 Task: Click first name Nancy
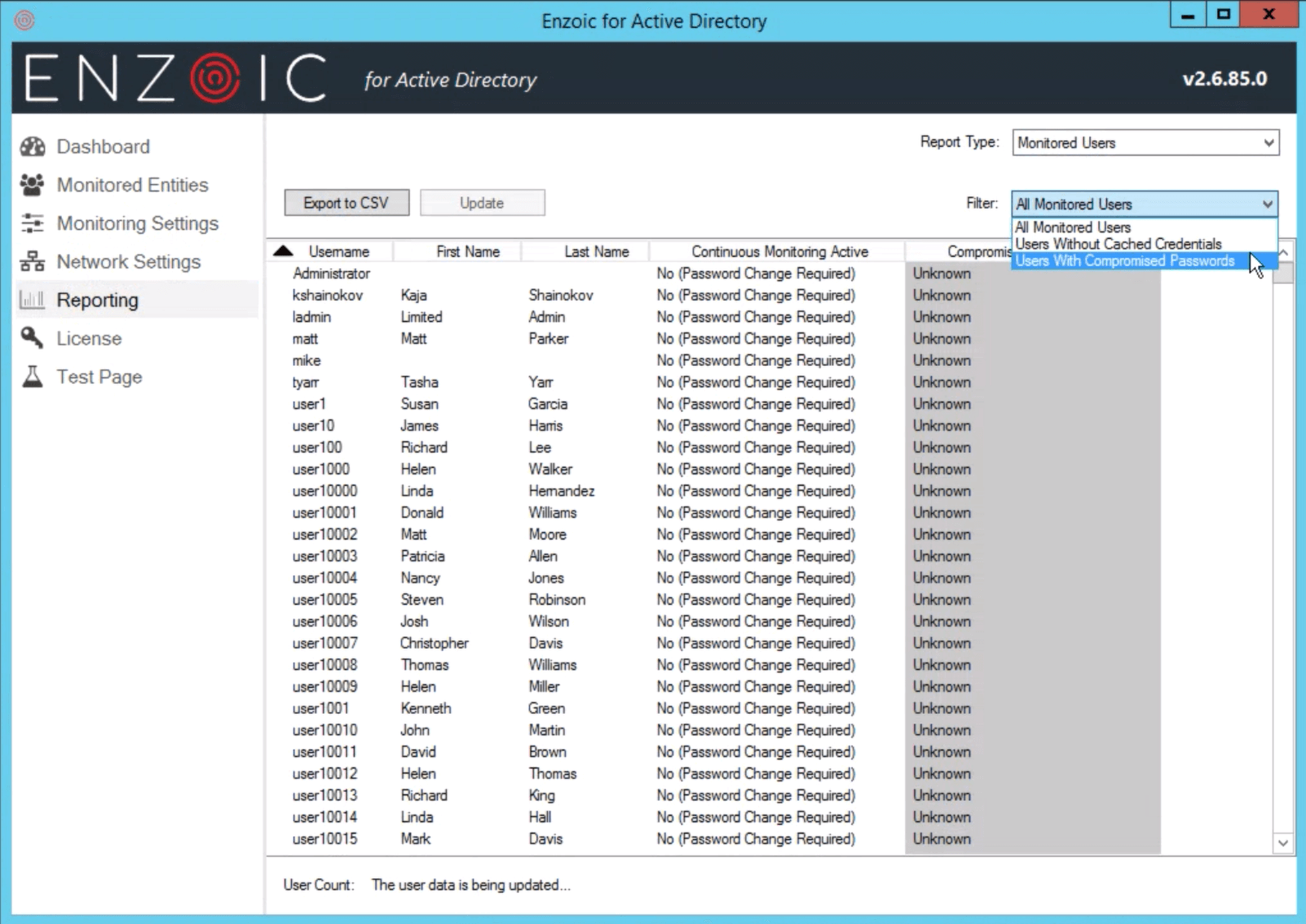tap(420, 578)
